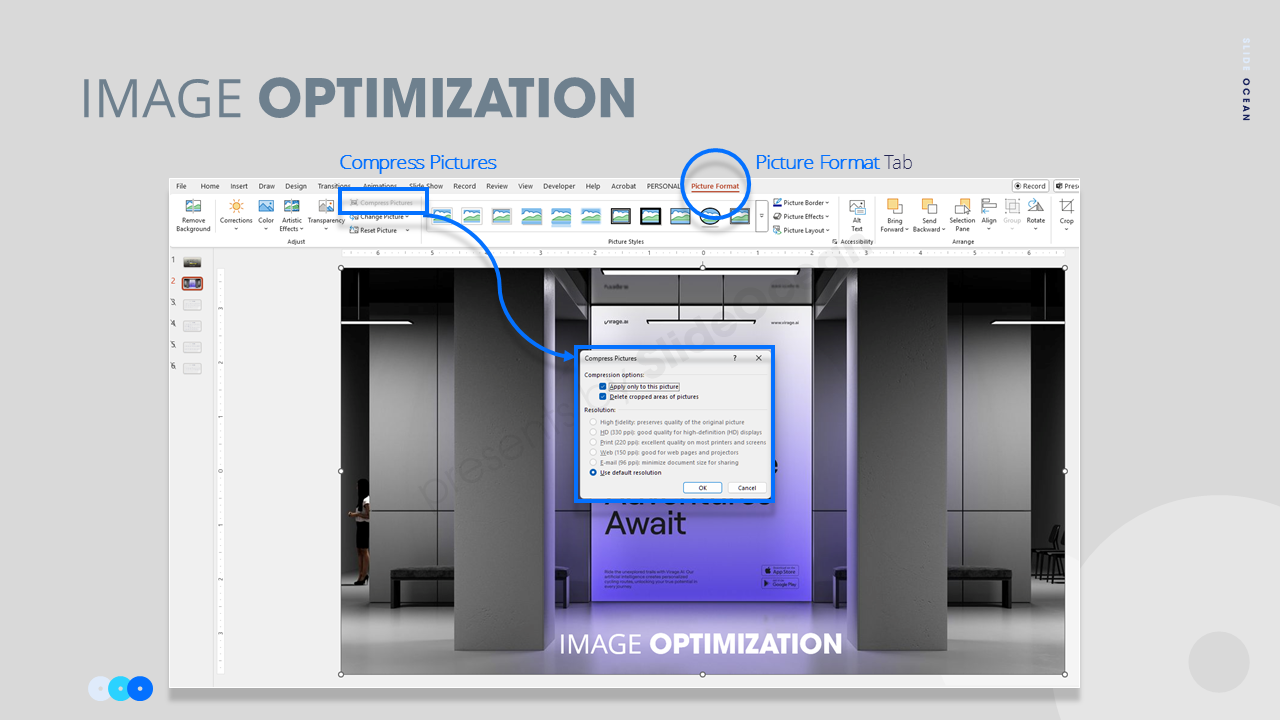1280x720 pixels.
Task: Select slide 6 thumbnail
Action: tap(192, 368)
